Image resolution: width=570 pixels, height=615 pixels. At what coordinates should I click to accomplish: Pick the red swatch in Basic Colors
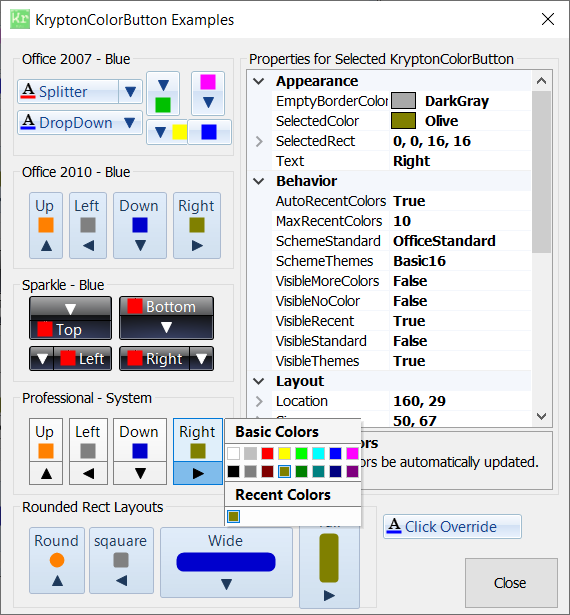(268, 454)
